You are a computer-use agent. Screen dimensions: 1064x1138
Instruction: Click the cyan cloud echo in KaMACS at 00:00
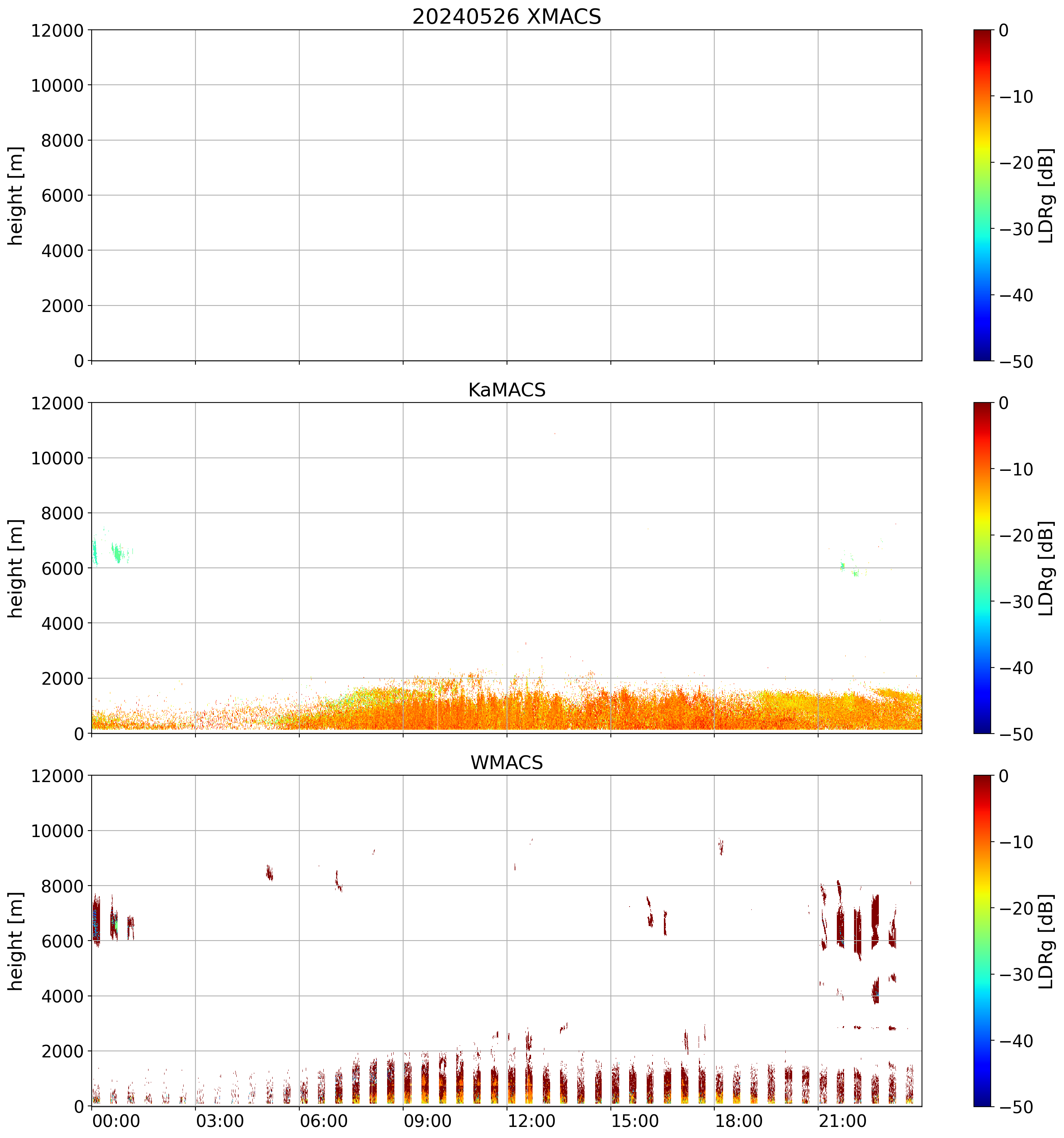coord(95,553)
